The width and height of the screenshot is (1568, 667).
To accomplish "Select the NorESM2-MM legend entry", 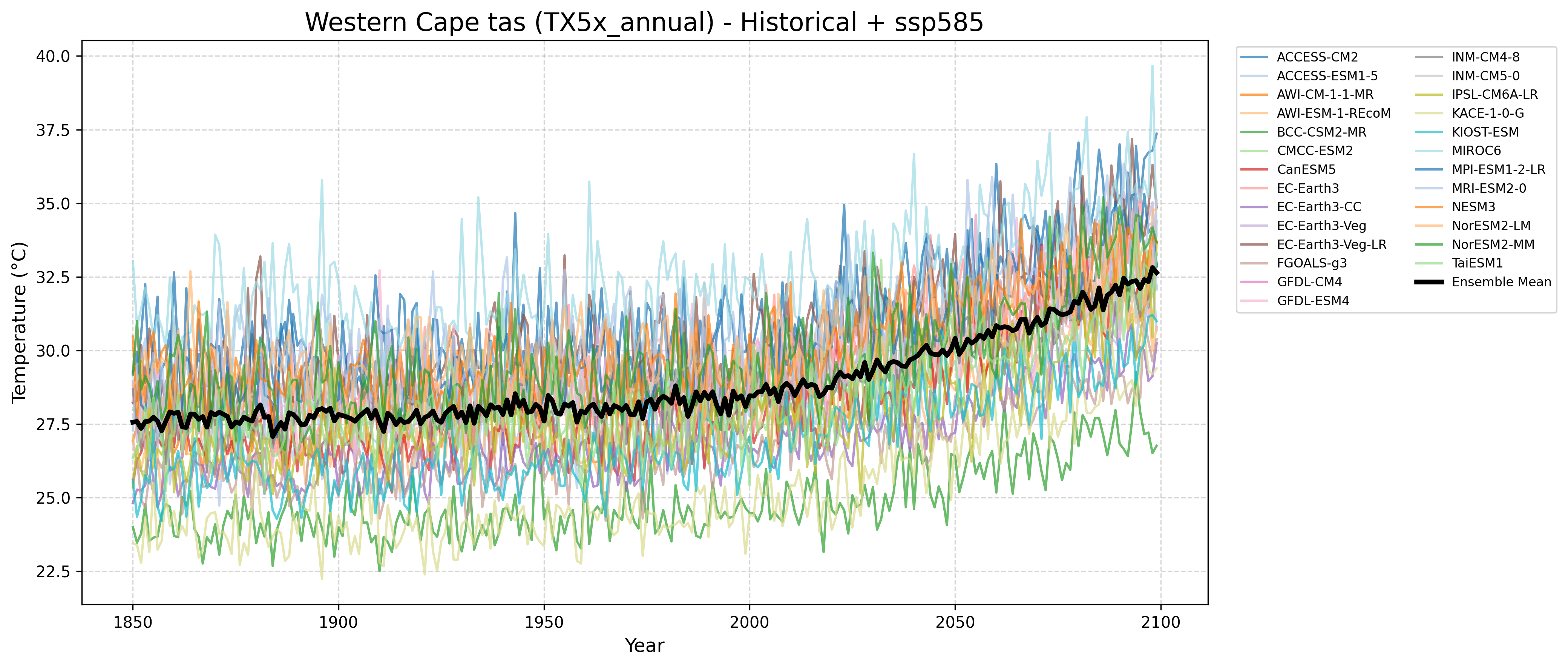I will pyautogui.click(x=1493, y=245).
